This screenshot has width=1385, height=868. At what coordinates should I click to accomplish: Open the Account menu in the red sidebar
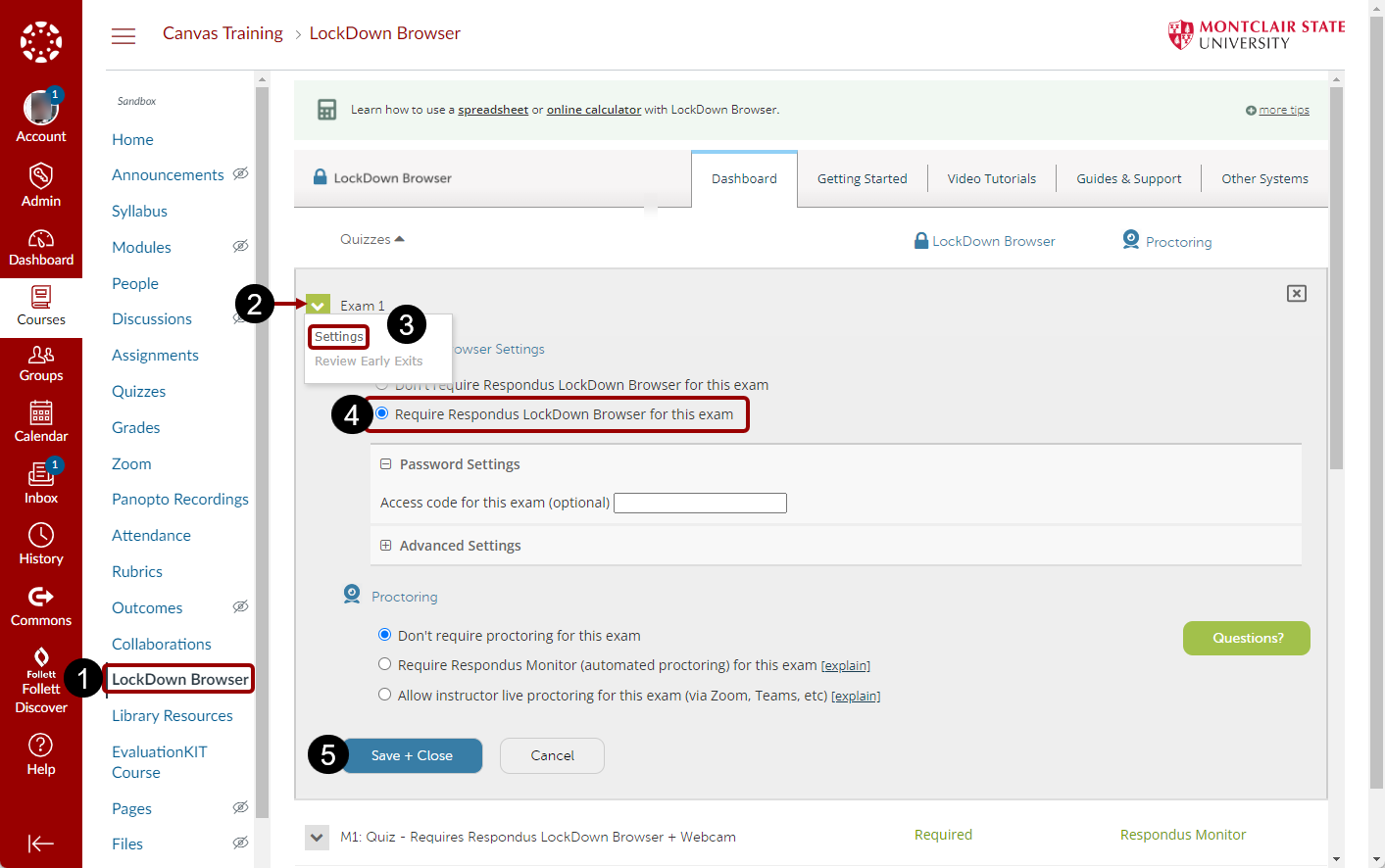(41, 111)
